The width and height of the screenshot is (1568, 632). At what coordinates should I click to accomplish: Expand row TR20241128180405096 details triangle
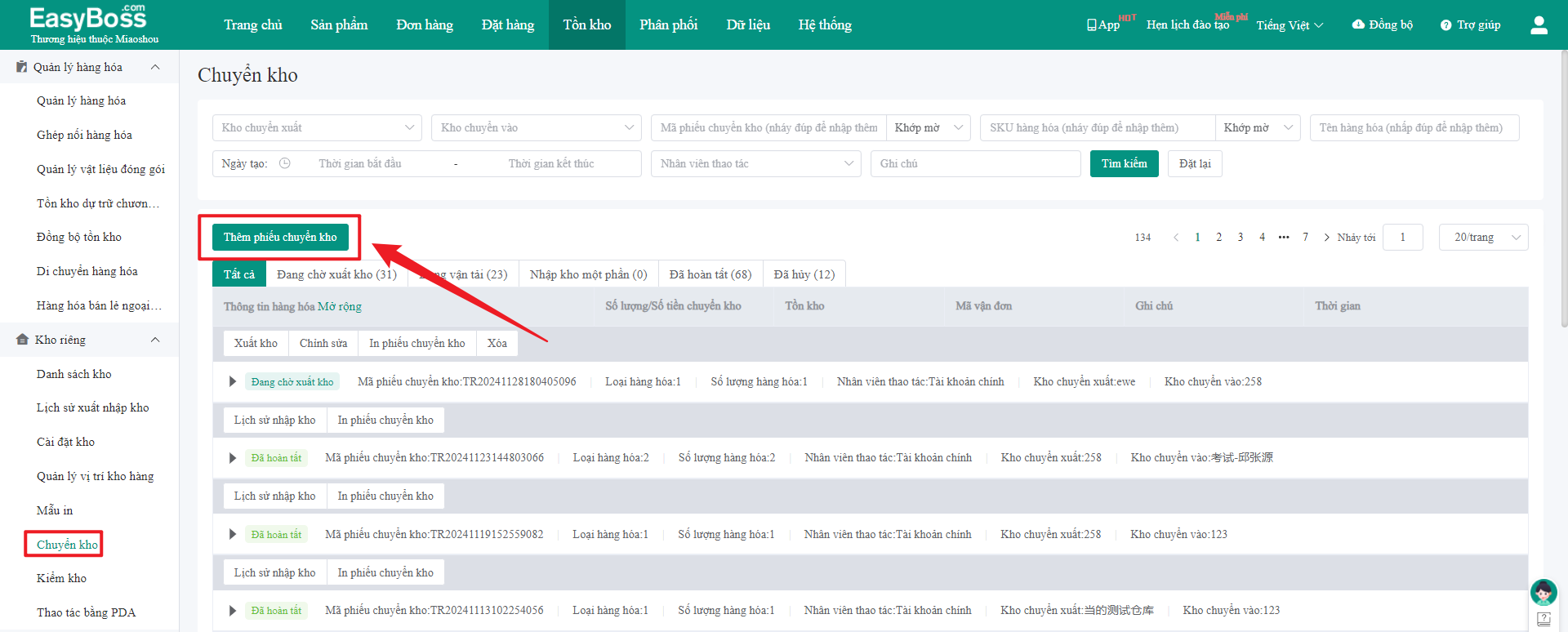233,381
